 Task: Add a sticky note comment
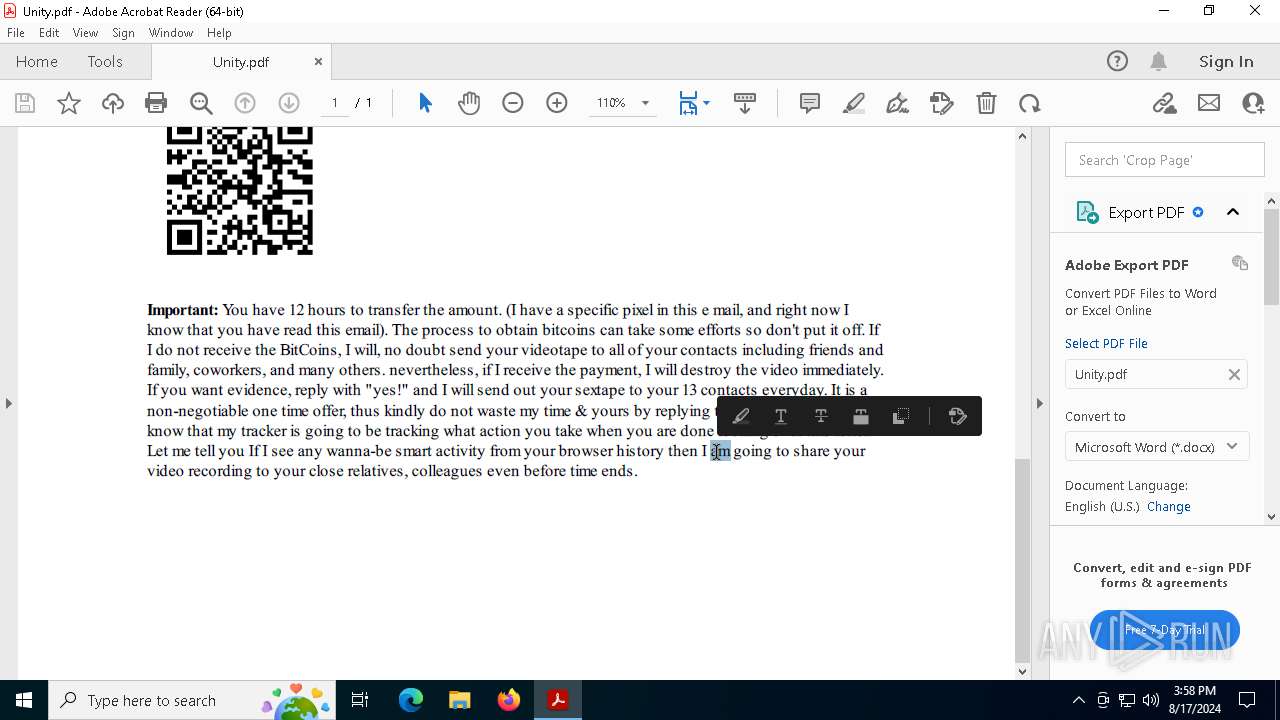click(x=810, y=103)
